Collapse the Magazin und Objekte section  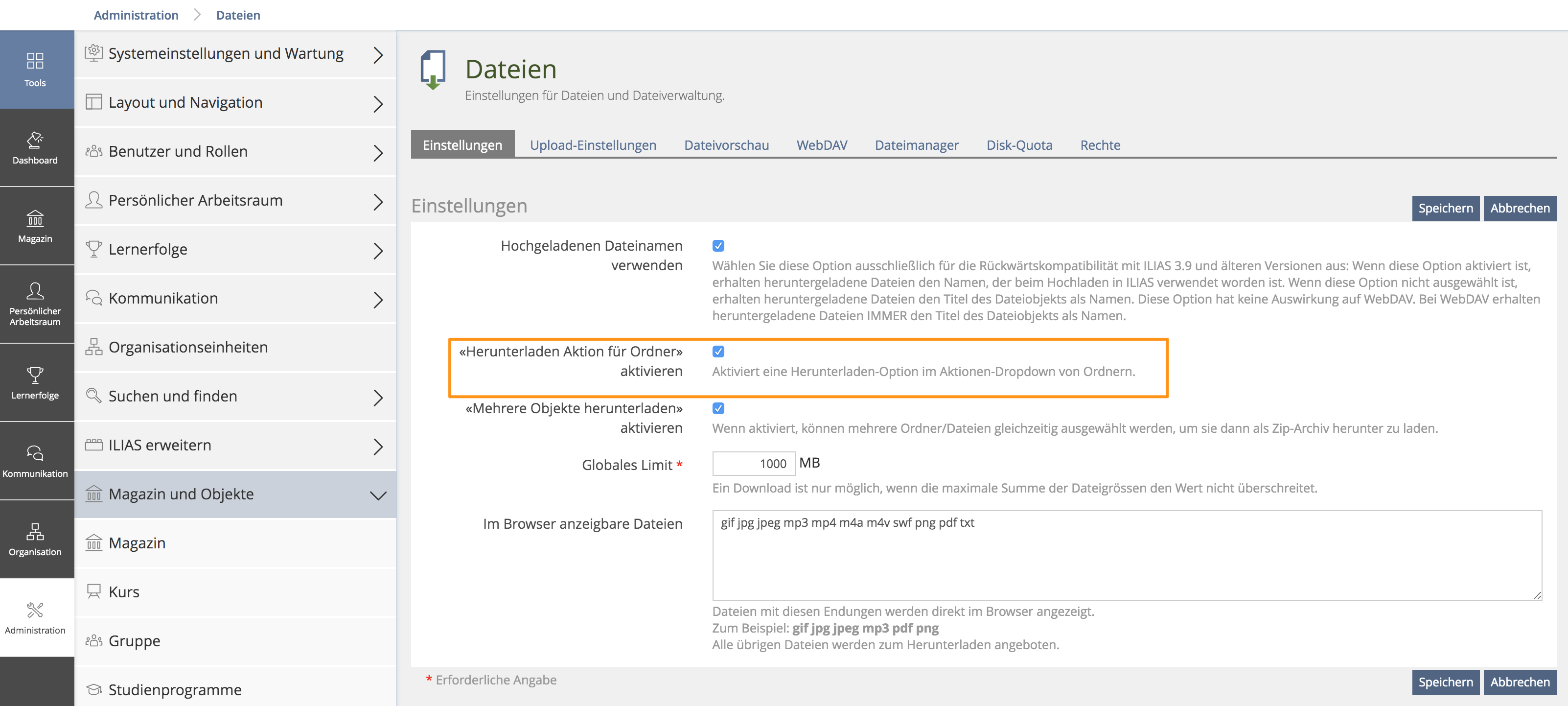pyautogui.click(x=378, y=494)
